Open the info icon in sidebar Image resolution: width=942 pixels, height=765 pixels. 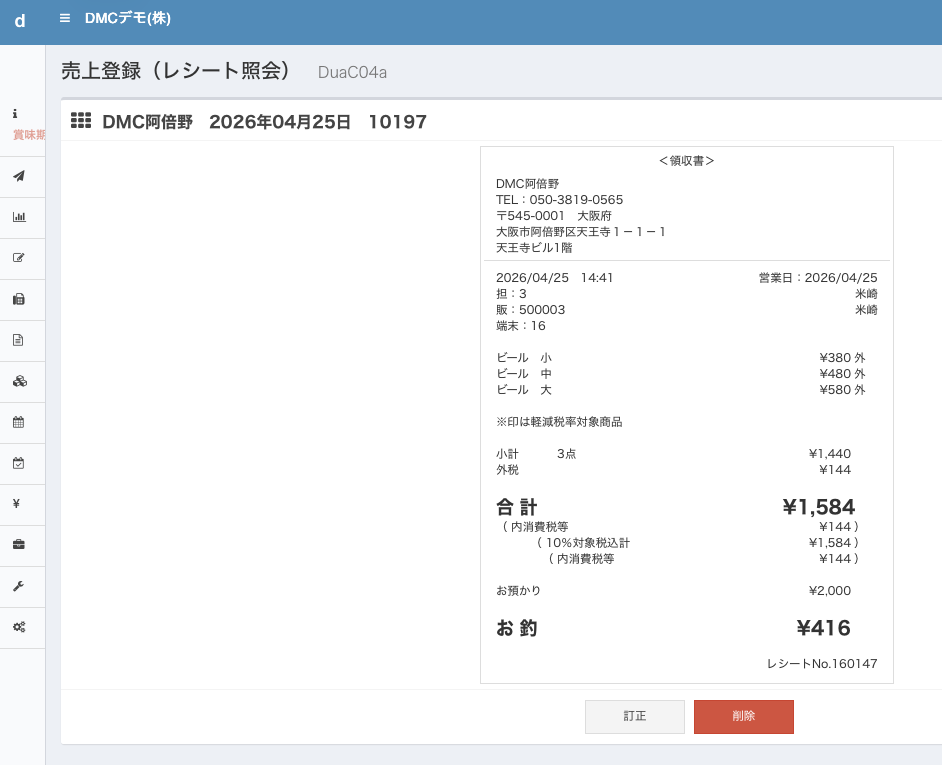click(15, 115)
